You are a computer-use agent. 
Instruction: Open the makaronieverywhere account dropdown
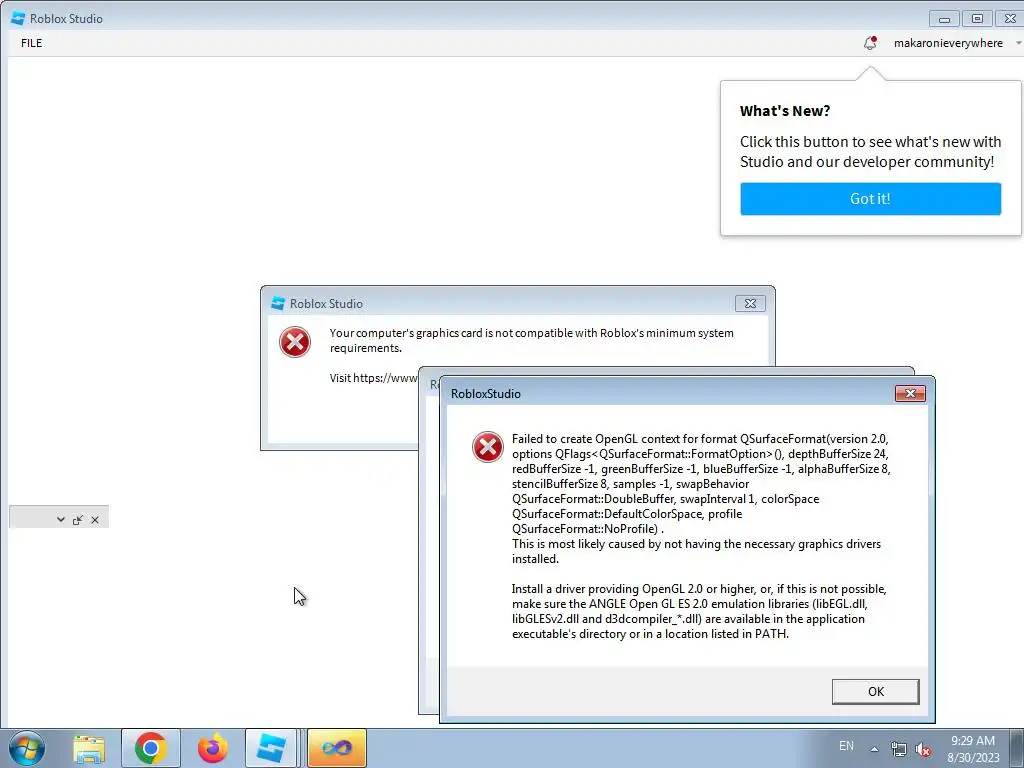(x=956, y=43)
